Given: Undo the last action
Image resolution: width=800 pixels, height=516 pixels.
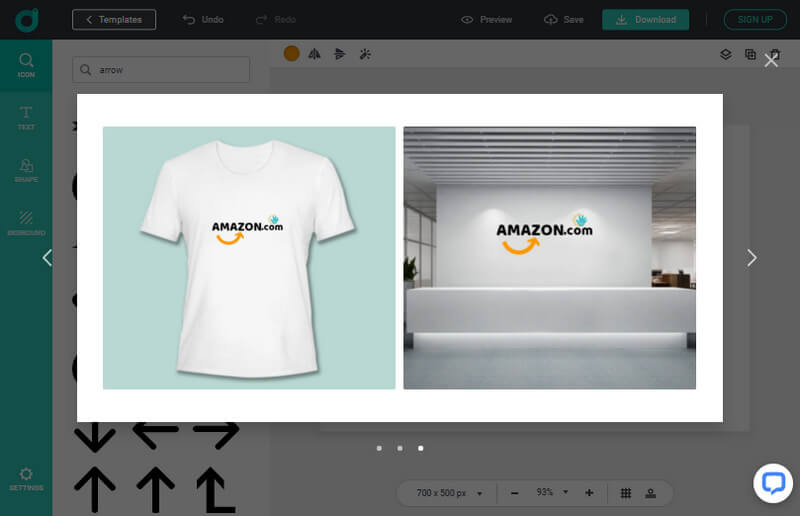Looking at the screenshot, I should point(203,19).
